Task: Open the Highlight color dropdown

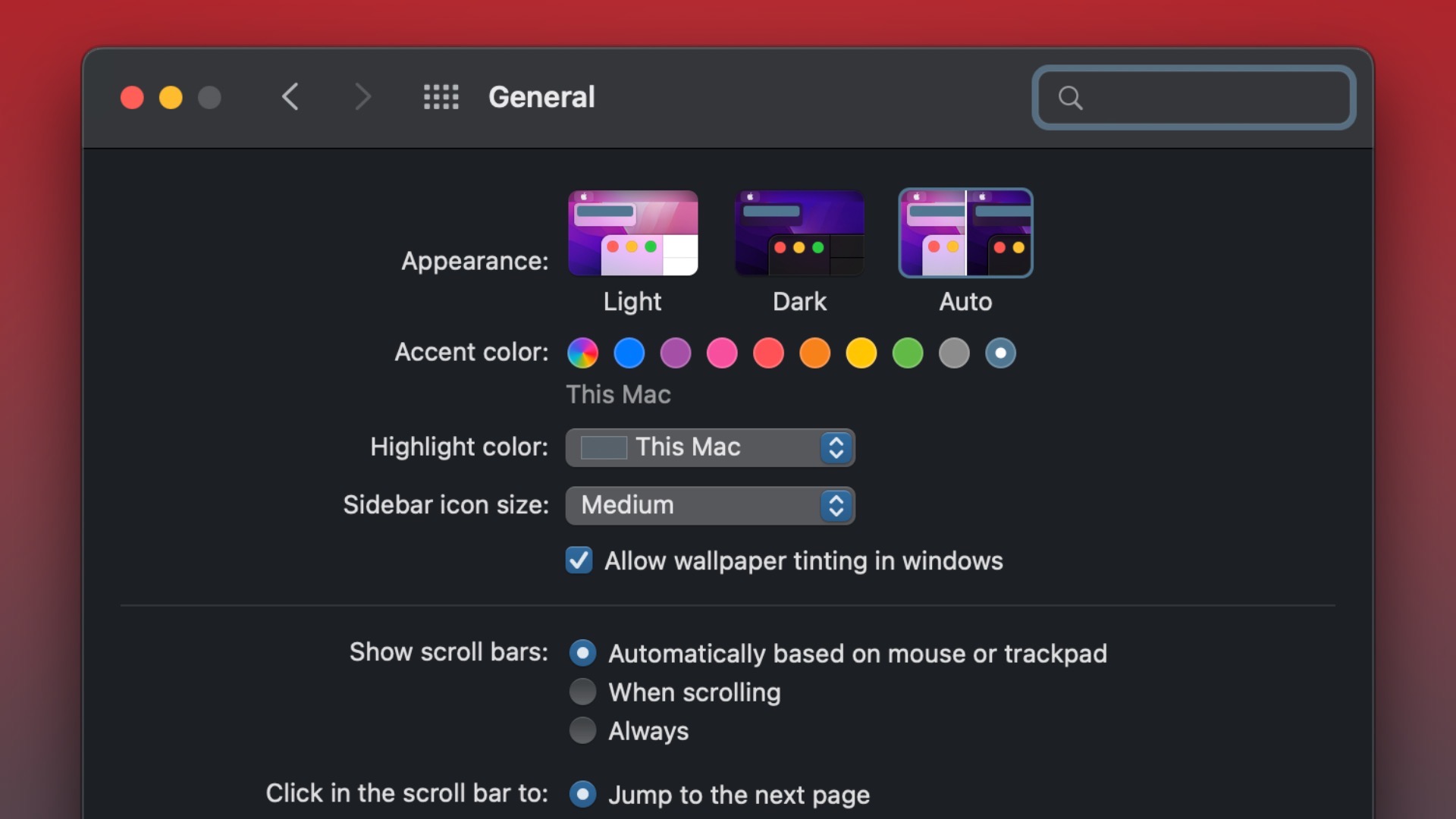Action: (711, 447)
